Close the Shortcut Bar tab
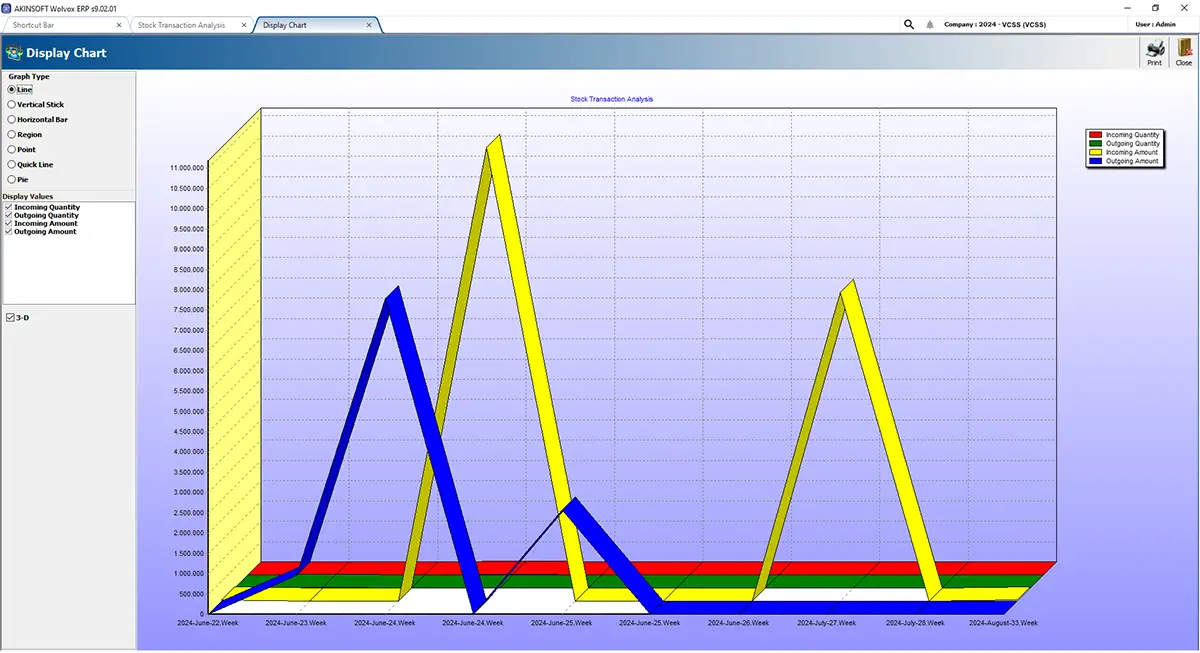 click(x=119, y=24)
